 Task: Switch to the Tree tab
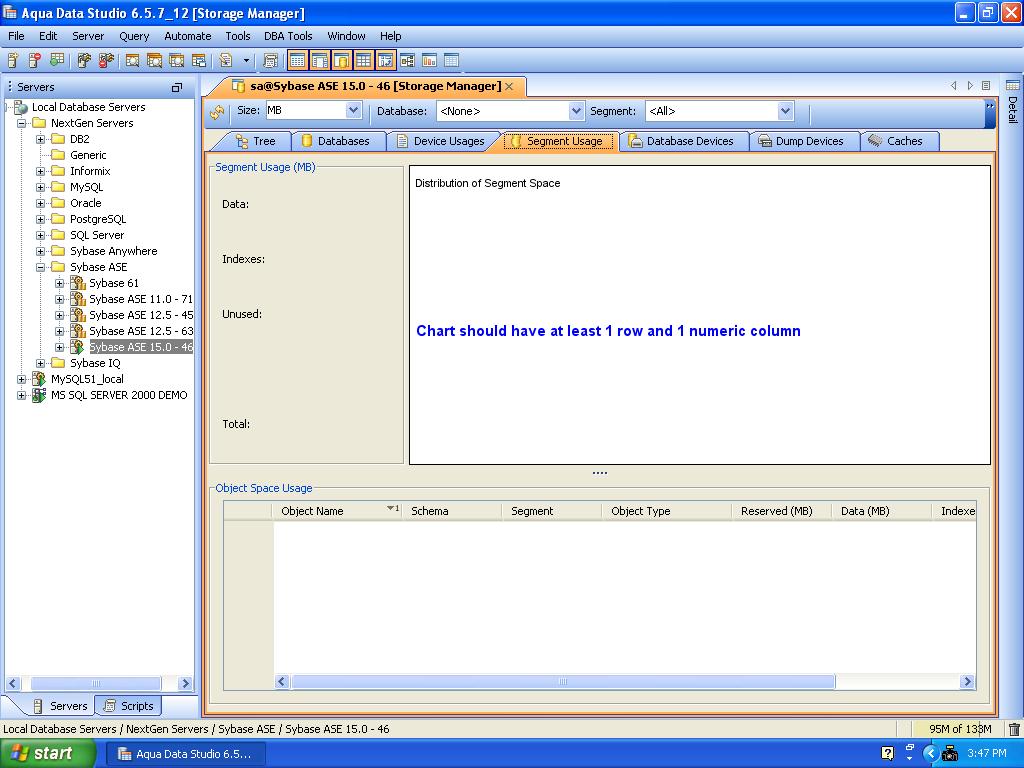pyautogui.click(x=256, y=141)
